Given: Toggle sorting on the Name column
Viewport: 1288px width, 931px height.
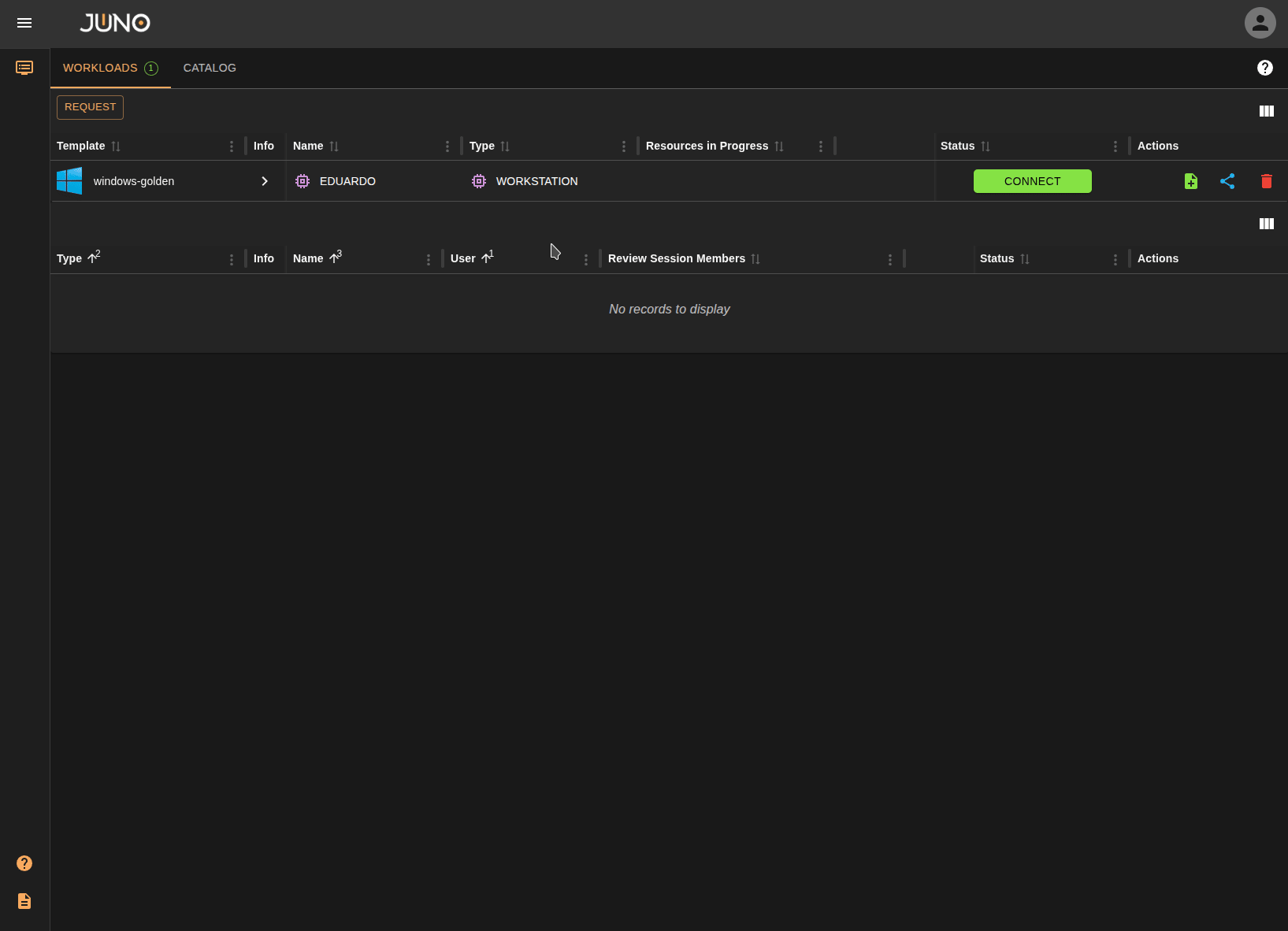Looking at the screenshot, I should tap(334, 146).
